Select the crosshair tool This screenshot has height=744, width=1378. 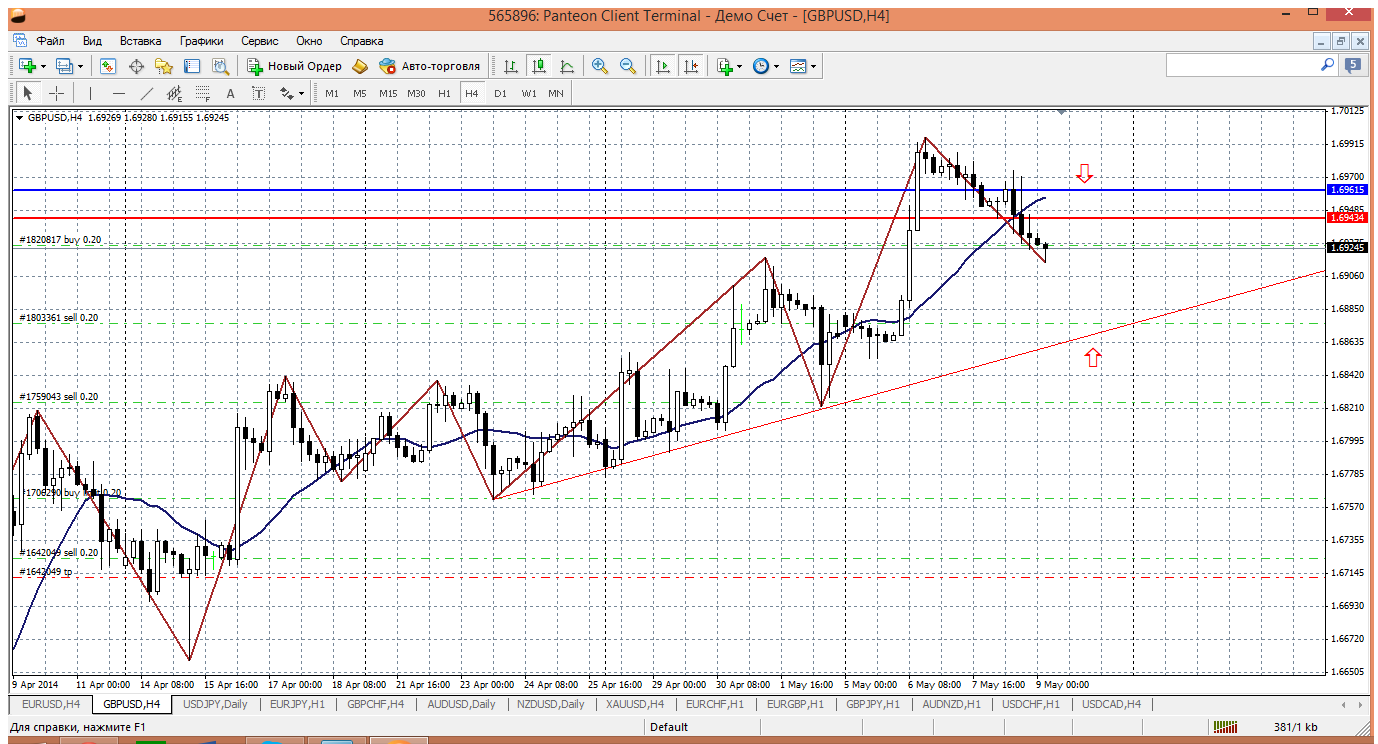click(x=57, y=93)
